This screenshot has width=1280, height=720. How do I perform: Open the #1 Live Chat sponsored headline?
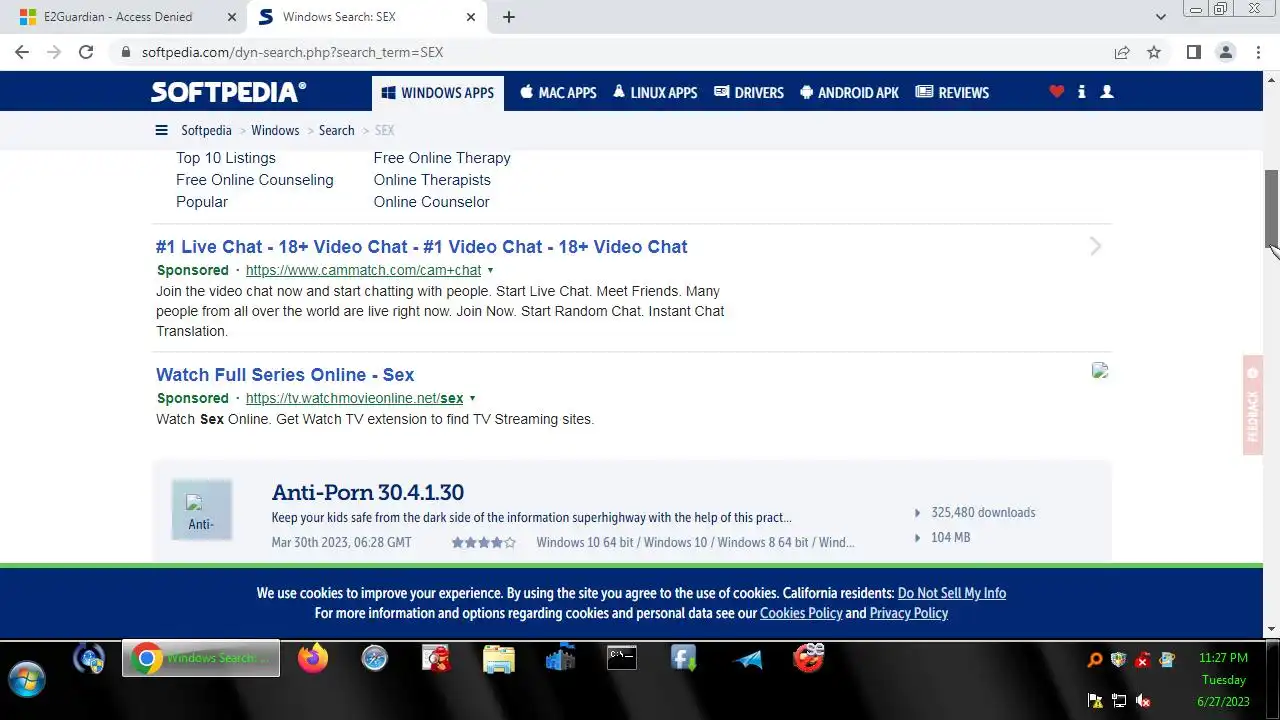click(422, 247)
